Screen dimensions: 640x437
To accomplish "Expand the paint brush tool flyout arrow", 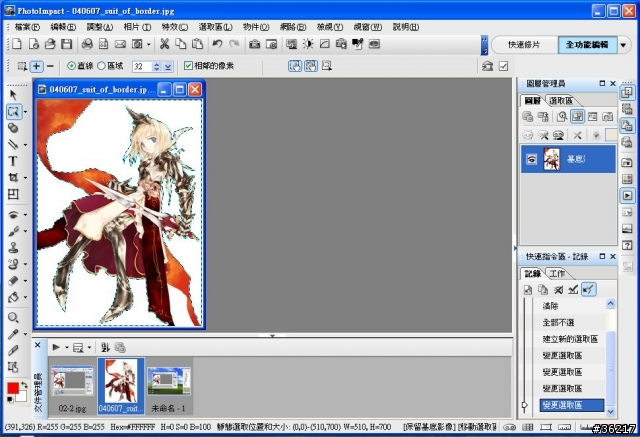I will (x=25, y=231).
